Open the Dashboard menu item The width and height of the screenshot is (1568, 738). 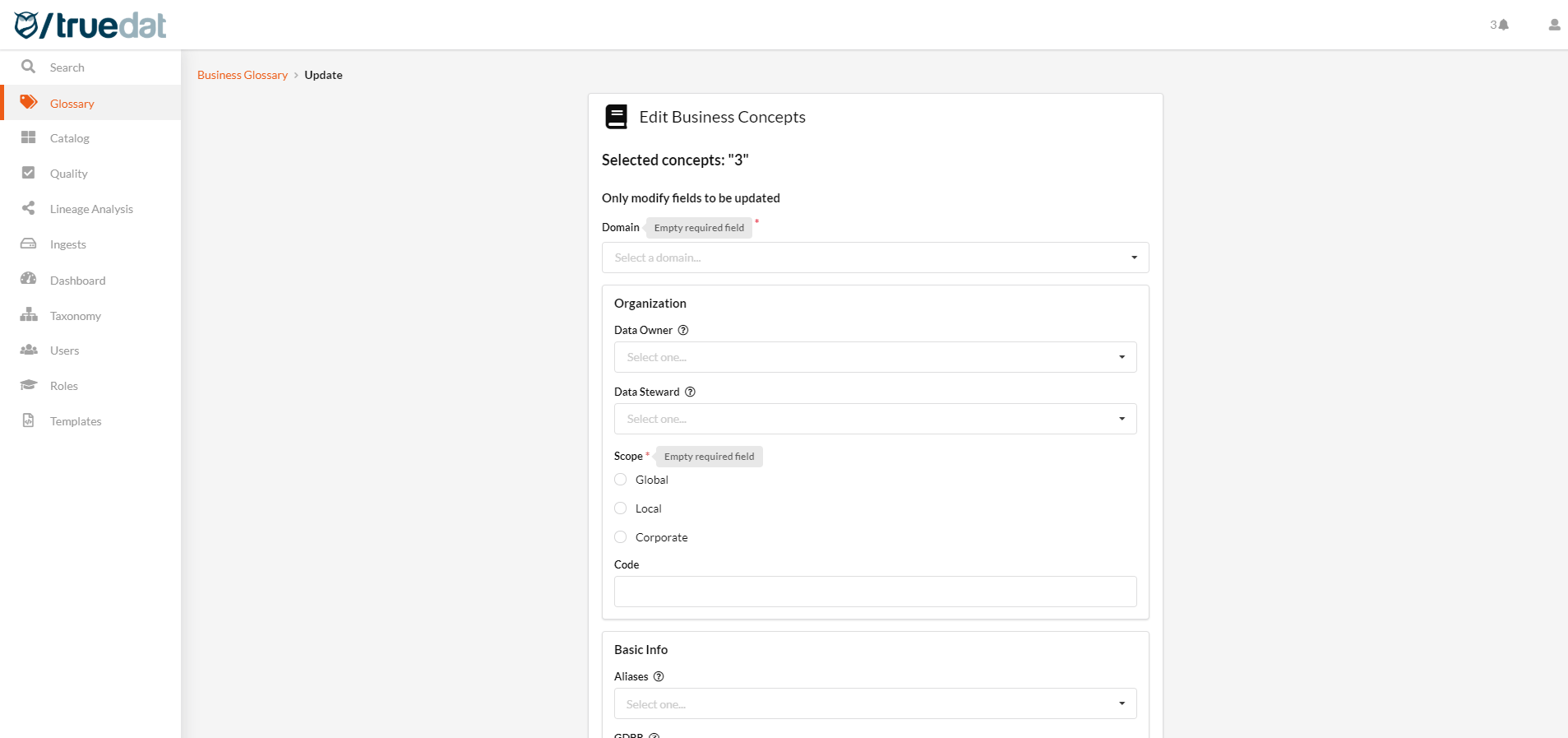(x=77, y=281)
